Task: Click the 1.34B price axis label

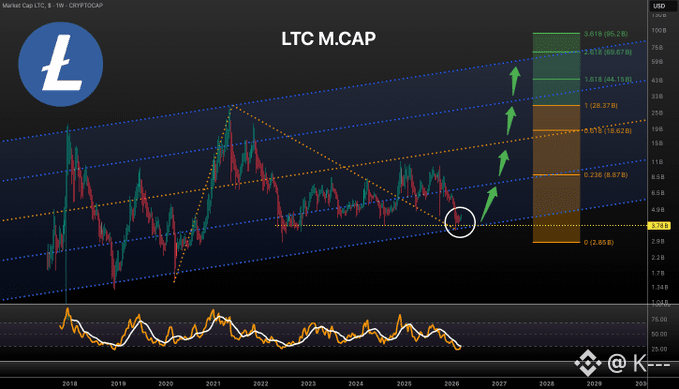Action: [x=660, y=288]
